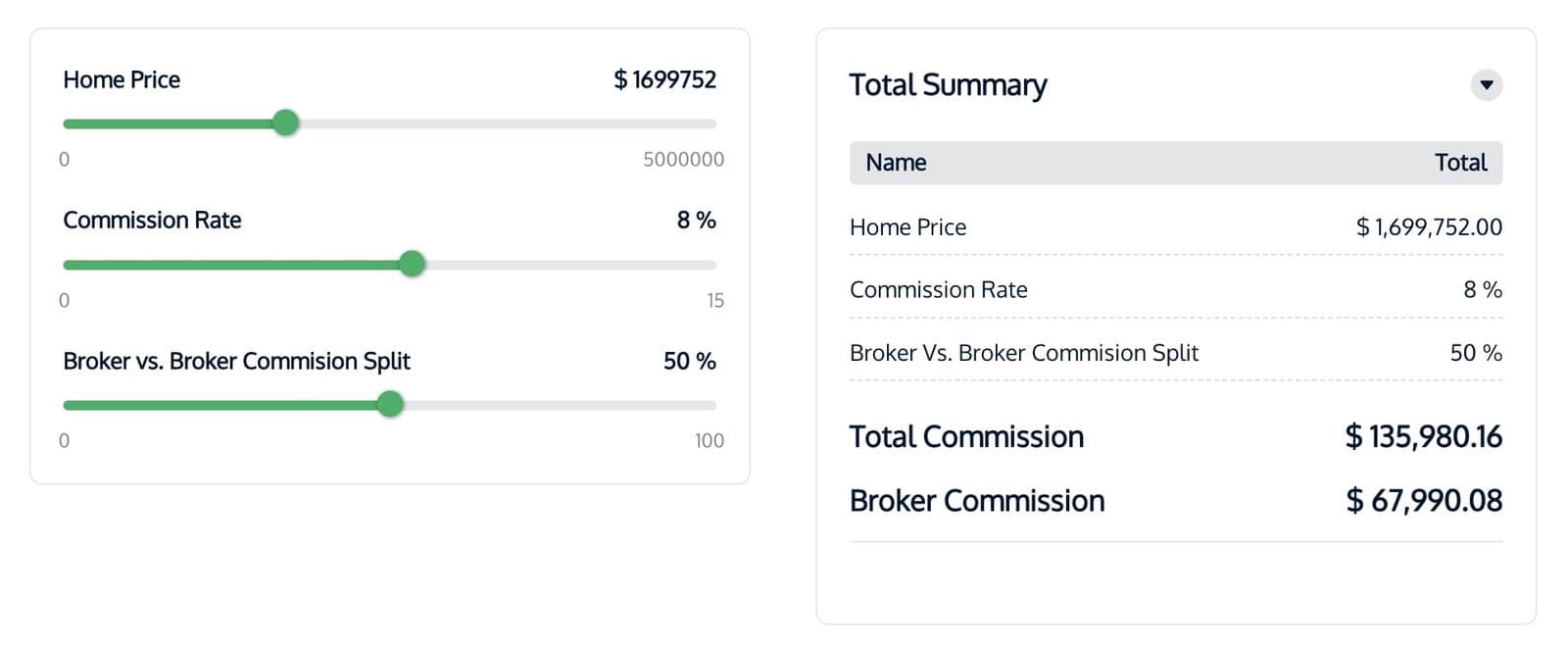1568x647 pixels.
Task: Click Broker Vs. Broker Commision Split summary row
Action: [x=1023, y=353]
